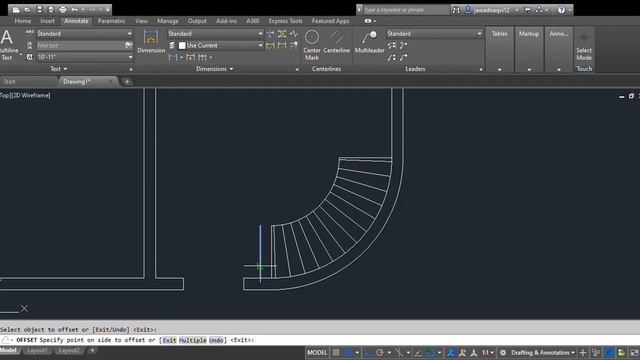Toggle annotation objects visibility icon

tap(451, 353)
